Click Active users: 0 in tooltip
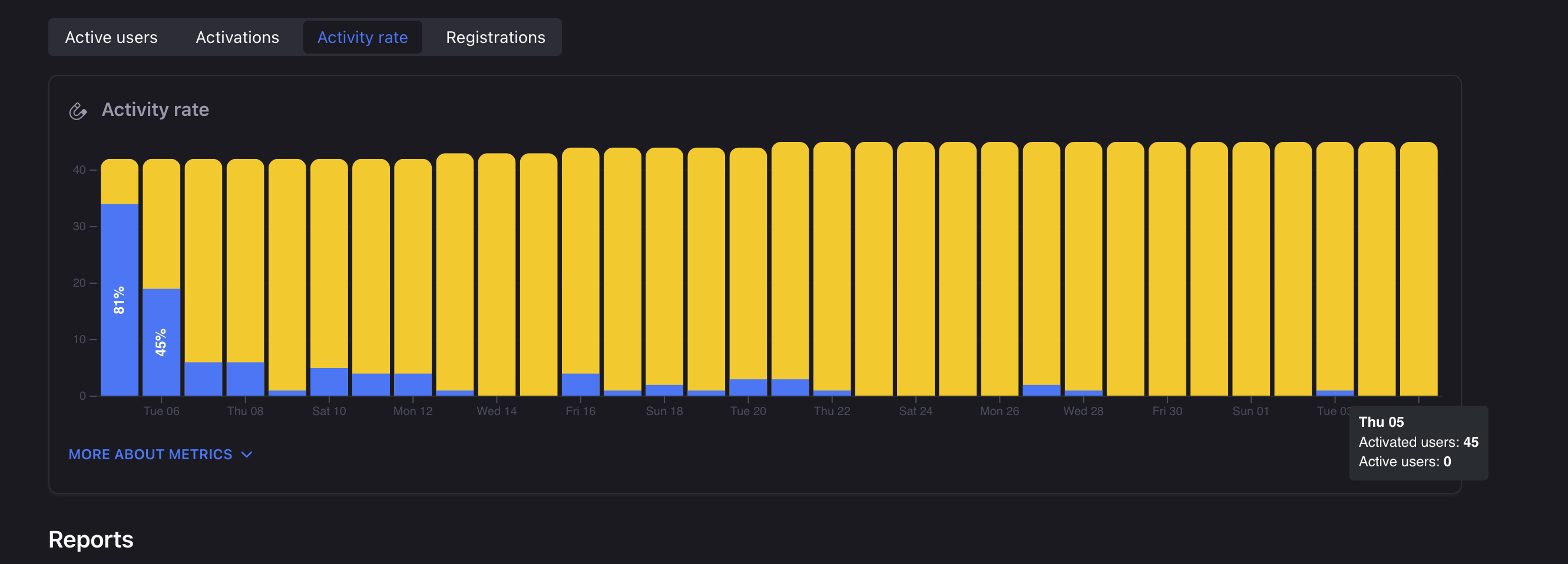The image size is (1568, 564). tap(1405, 462)
